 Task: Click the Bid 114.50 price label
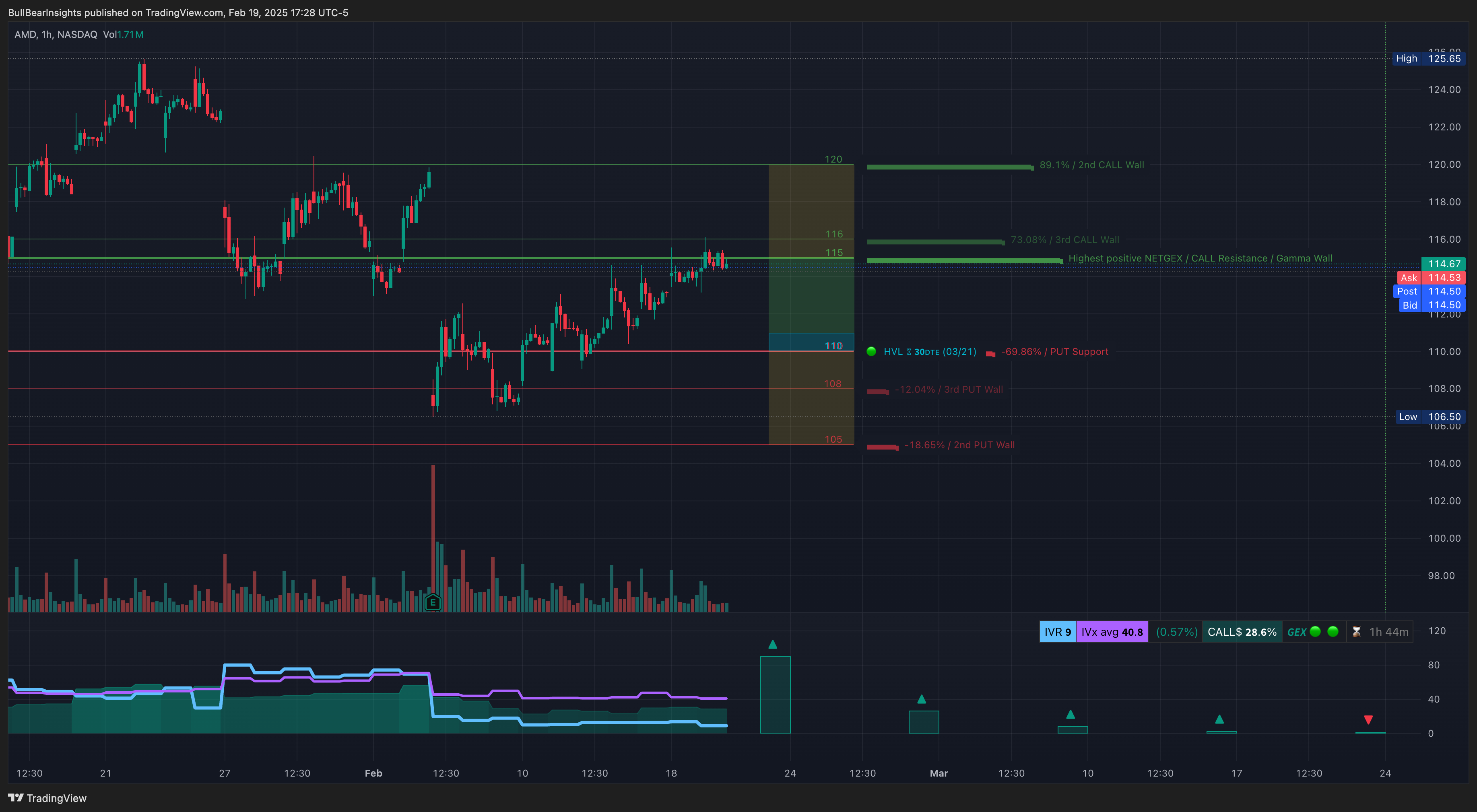[x=1432, y=305]
